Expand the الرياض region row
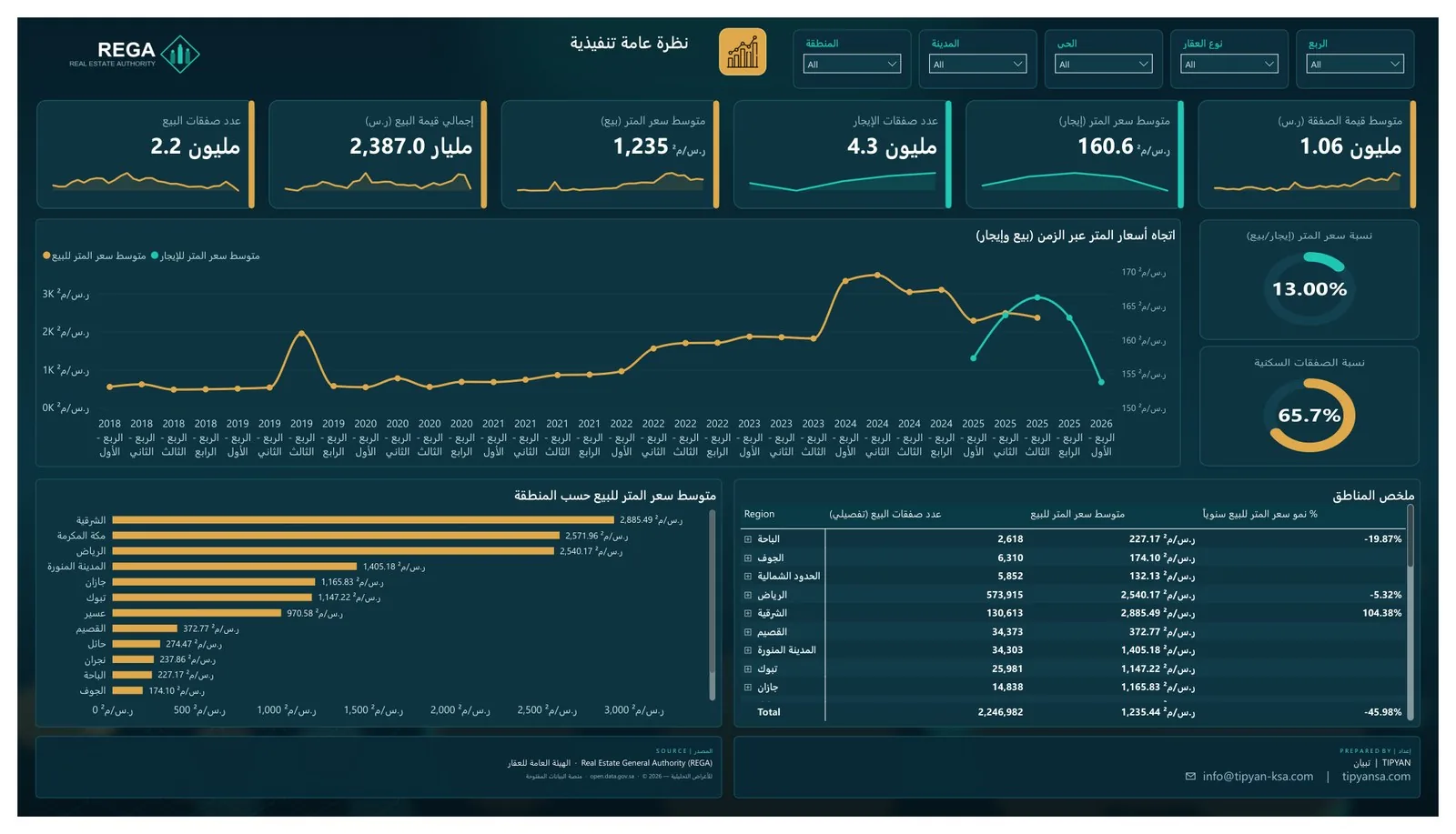Viewport: 1456px width, 834px height. 748,595
